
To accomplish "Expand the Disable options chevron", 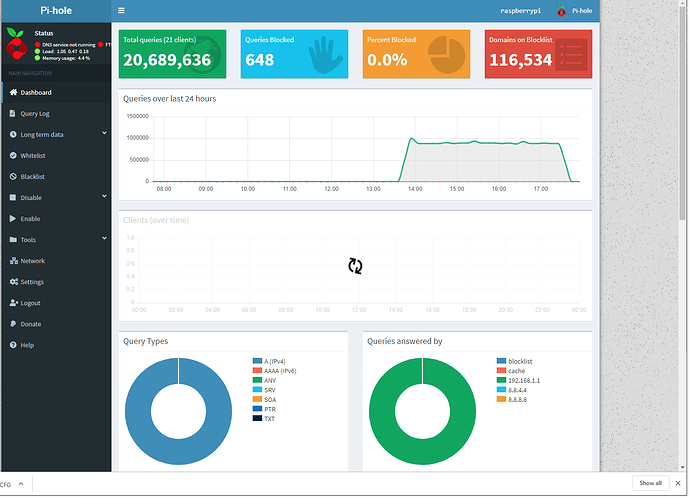I will [104, 198].
